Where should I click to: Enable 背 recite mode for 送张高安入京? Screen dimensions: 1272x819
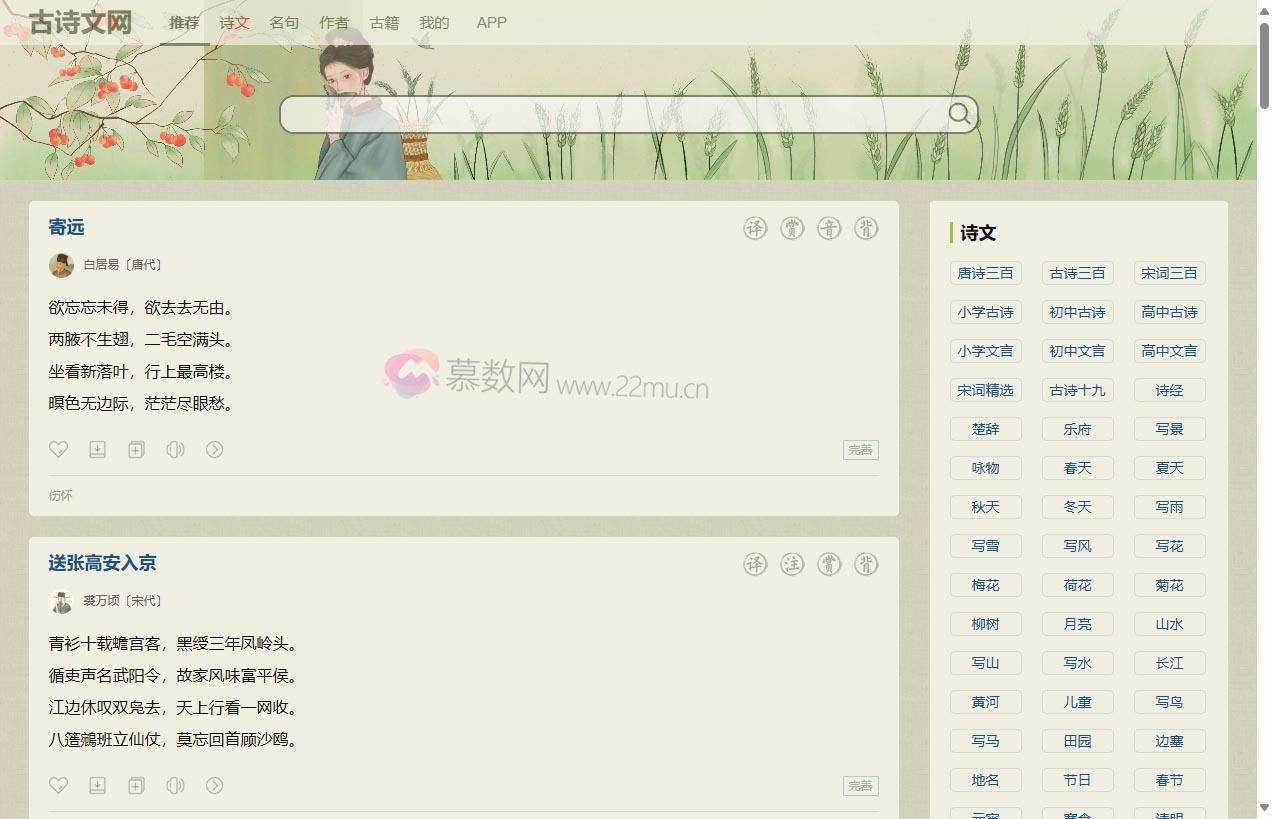(x=866, y=565)
